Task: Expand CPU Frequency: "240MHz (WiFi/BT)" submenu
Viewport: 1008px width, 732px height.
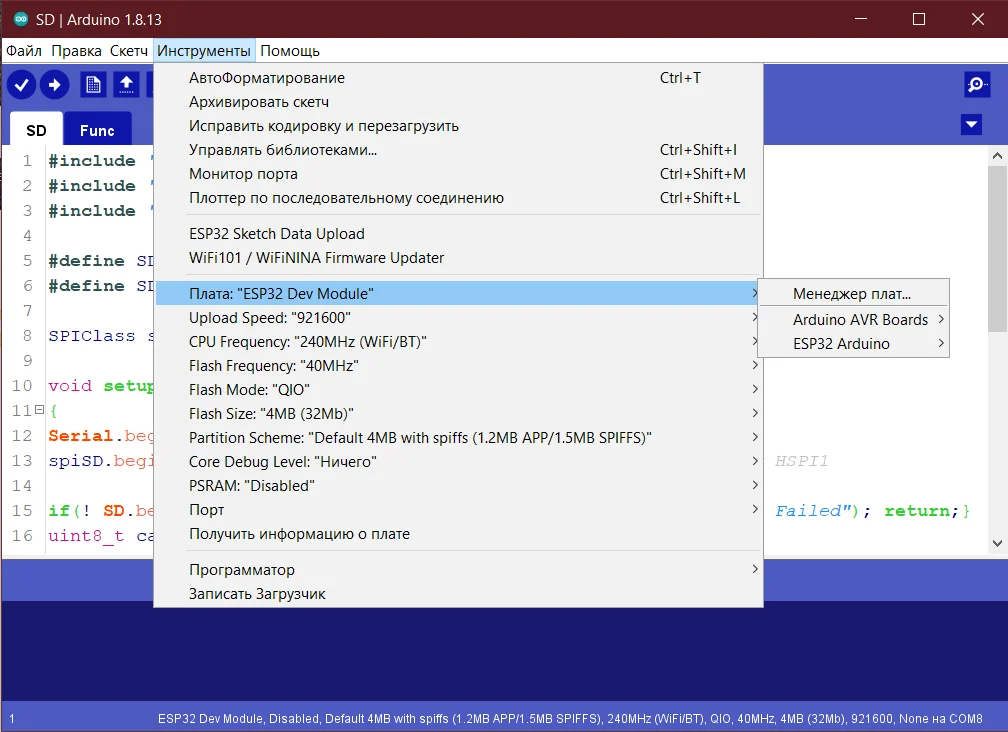Action: coord(459,342)
